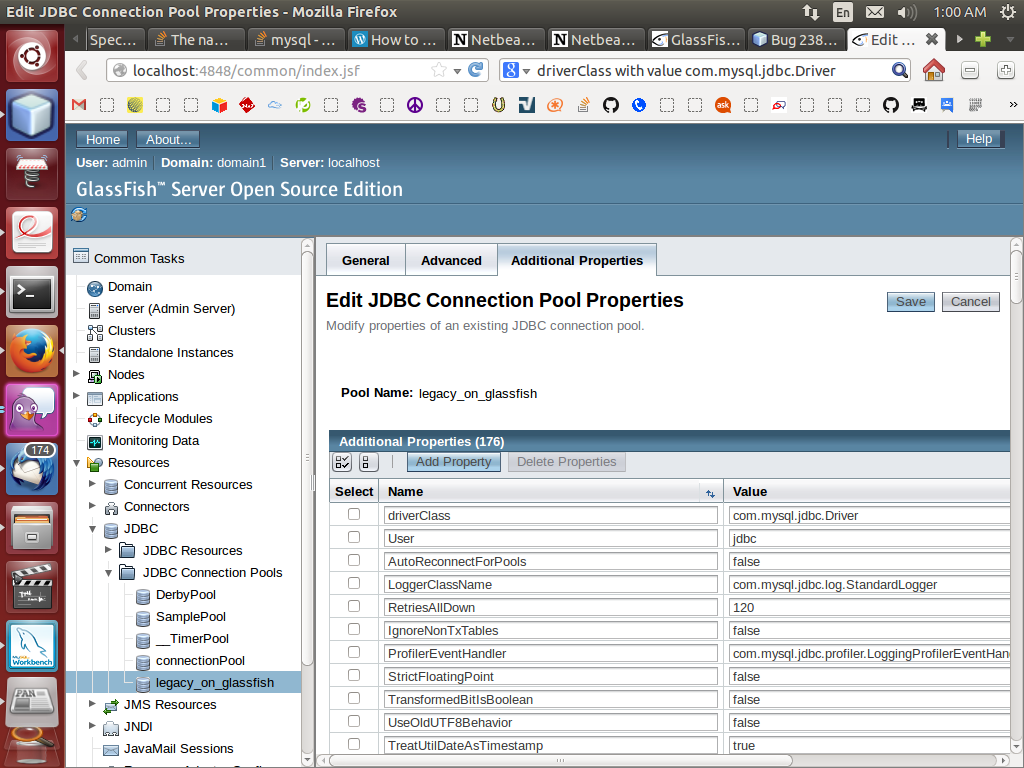The height and width of the screenshot is (768, 1024).
Task: Check the RetriesAllDown row checkbox
Action: [354, 606]
